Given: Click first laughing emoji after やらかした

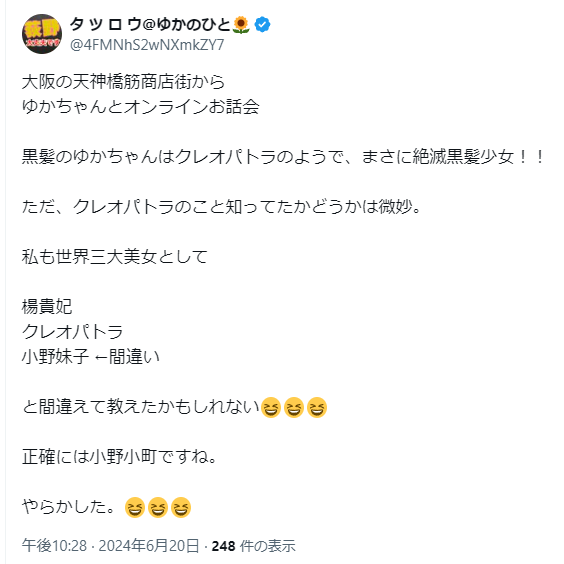Looking at the screenshot, I should pyautogui.click(x=135, y=508).
